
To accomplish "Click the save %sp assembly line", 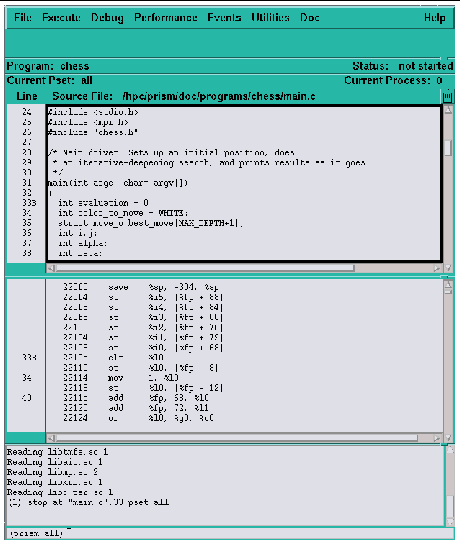I will coord(140,287).
